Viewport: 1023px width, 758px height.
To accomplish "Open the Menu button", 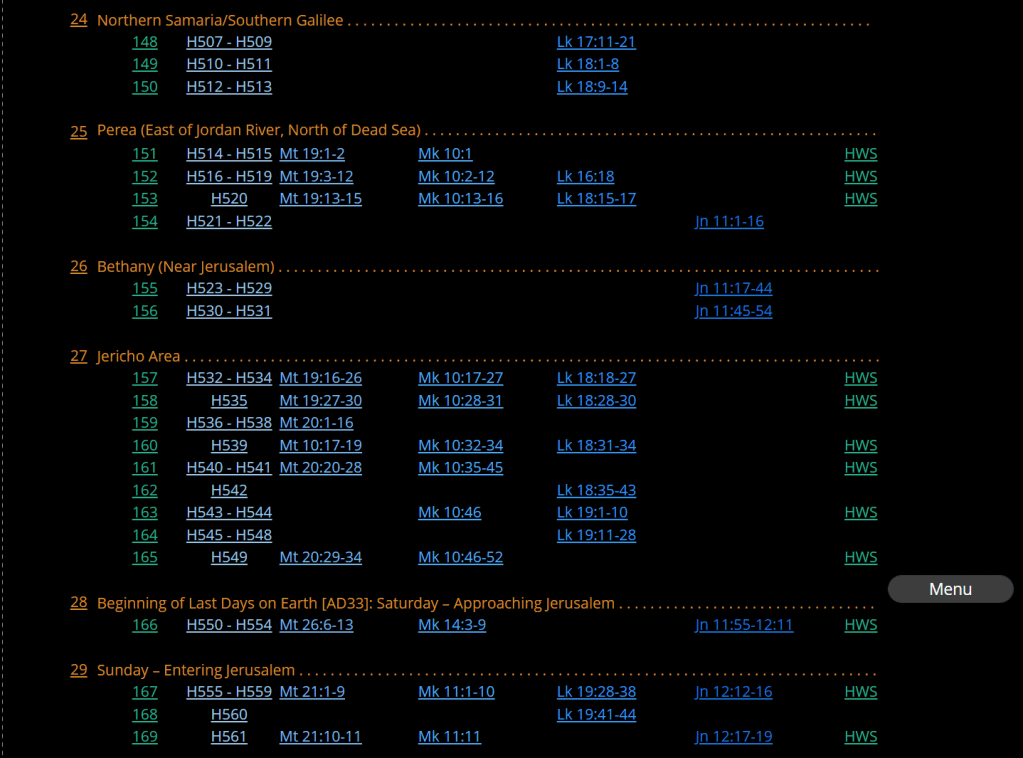I will coord(950,589).
